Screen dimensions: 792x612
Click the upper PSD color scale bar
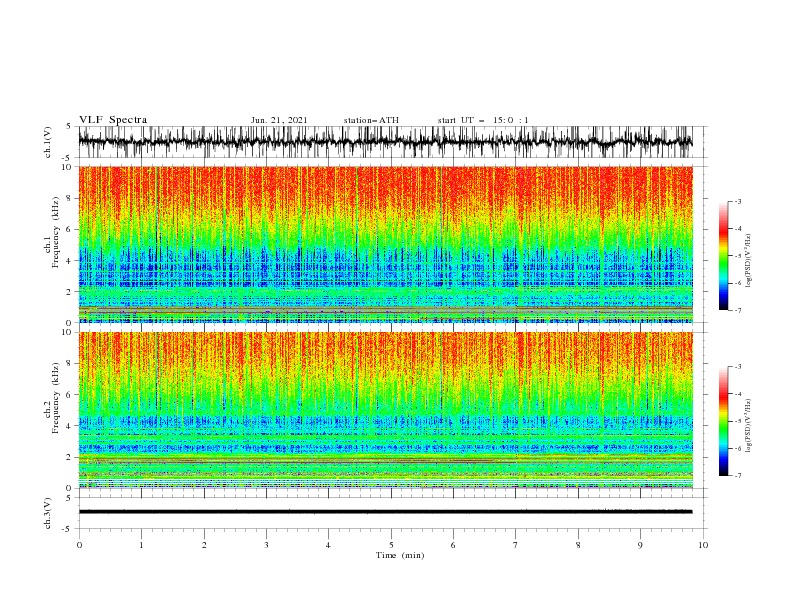pos(723,256)
